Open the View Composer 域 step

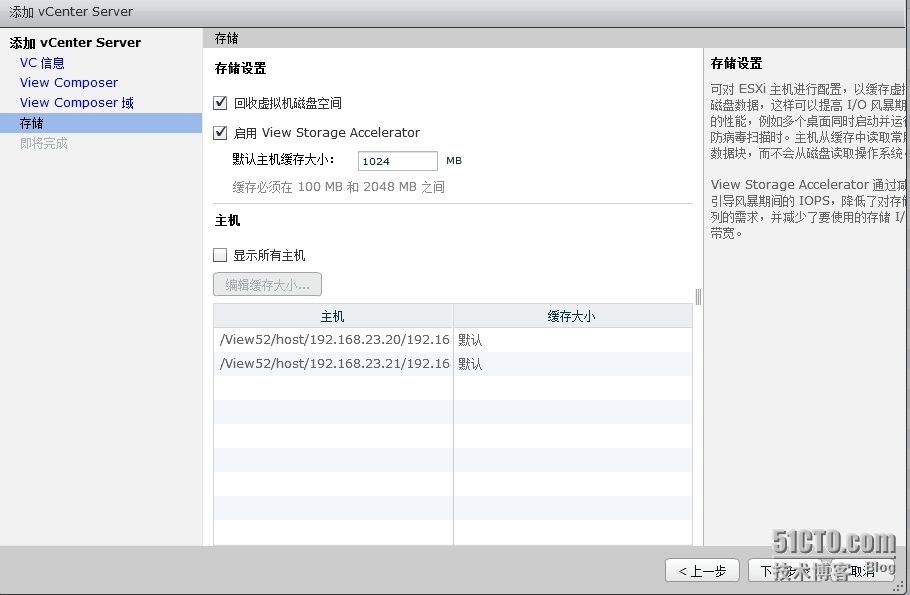pos(77,103)
